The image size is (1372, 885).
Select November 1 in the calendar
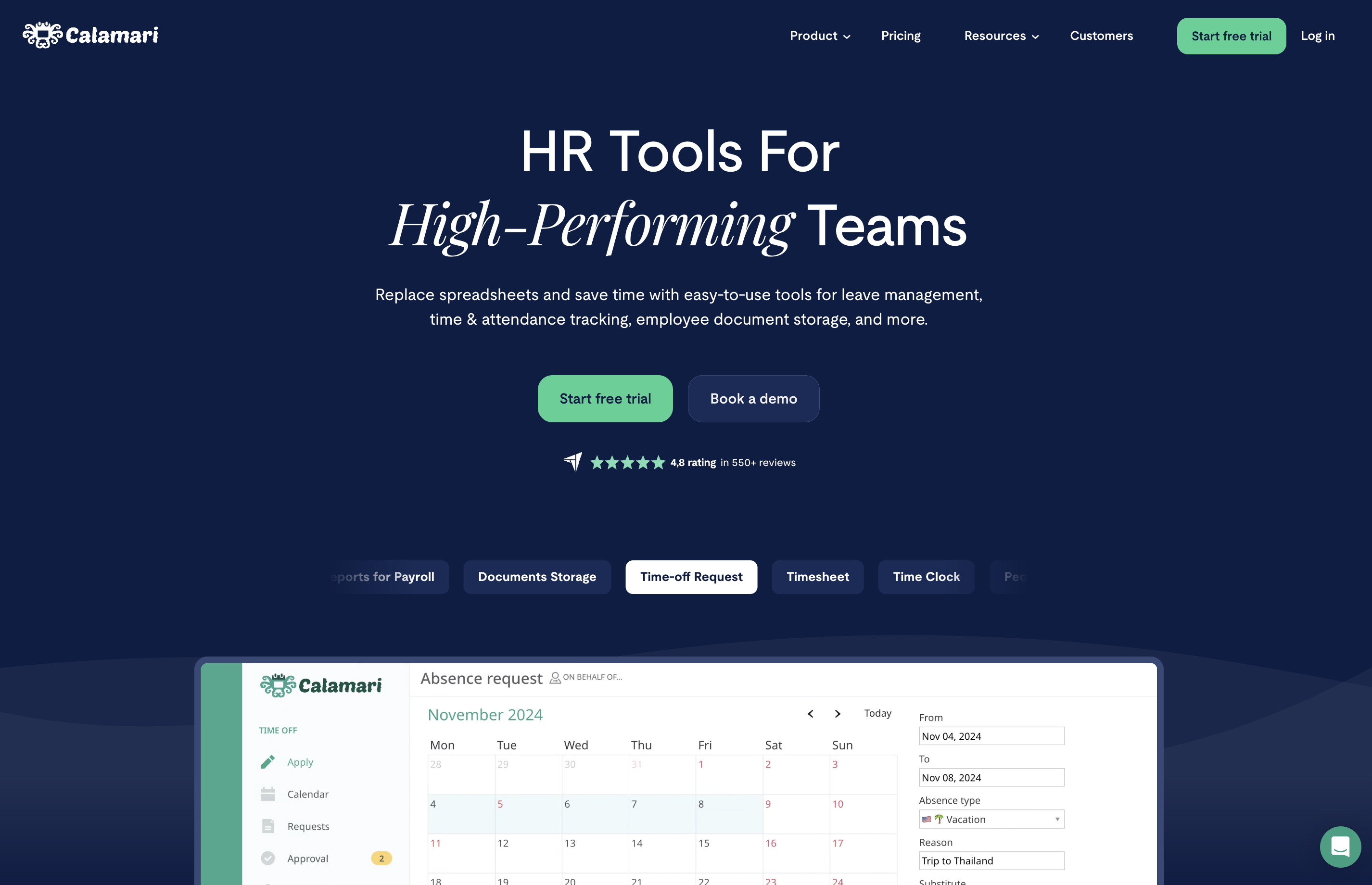coord(729,775)
